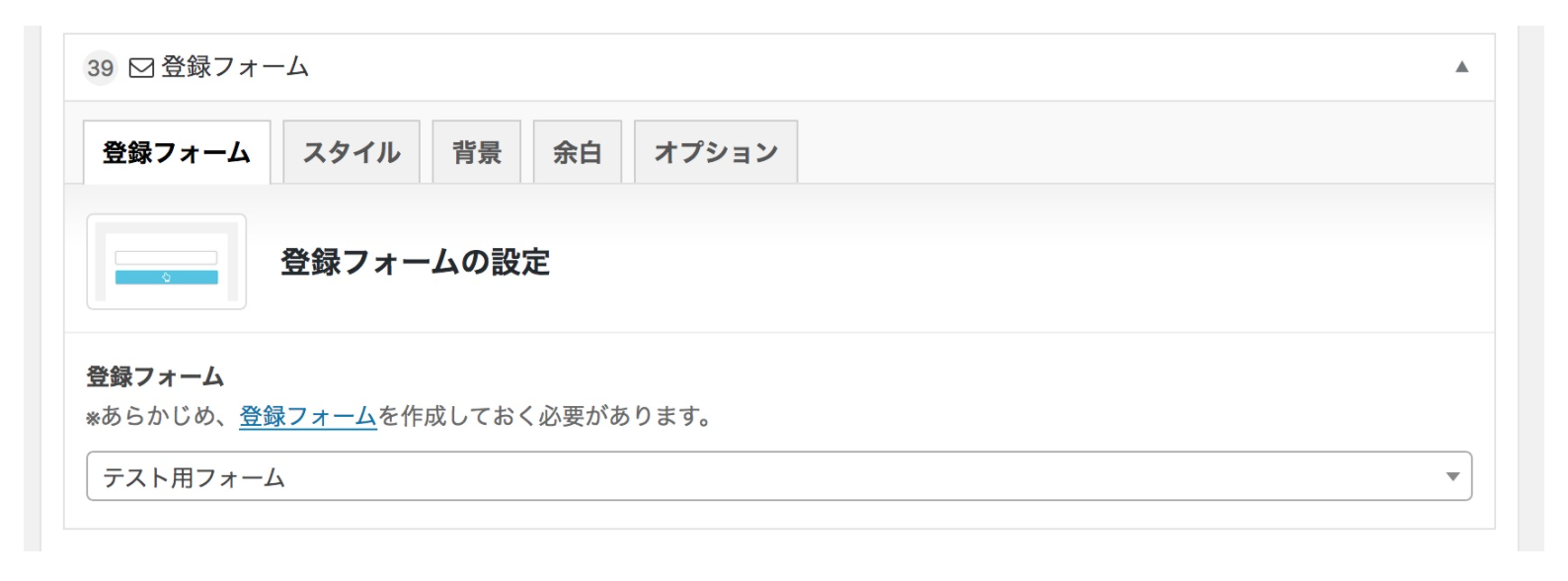Click the envelope icon in the widget header

141,68
